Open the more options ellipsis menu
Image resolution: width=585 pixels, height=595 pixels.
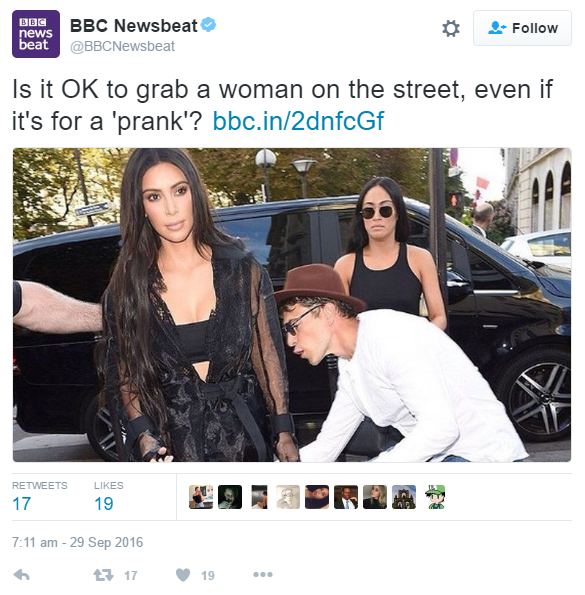[x=263, y=575]
